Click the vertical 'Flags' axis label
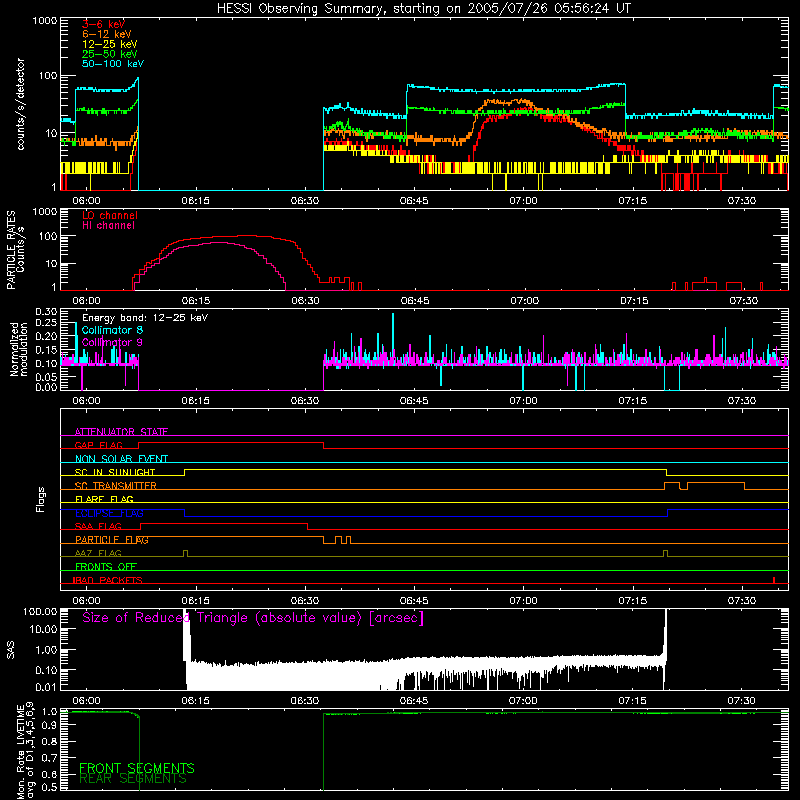The height and width of the screenshot is (800, 800). pos(41,499)
